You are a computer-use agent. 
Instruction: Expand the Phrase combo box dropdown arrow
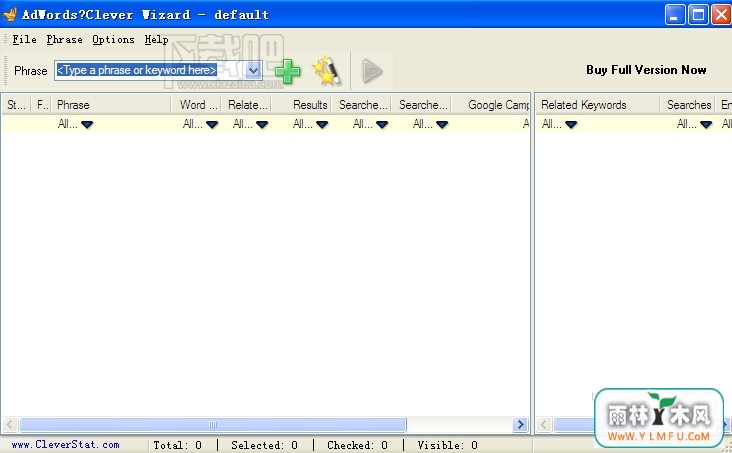click(253, 71)
